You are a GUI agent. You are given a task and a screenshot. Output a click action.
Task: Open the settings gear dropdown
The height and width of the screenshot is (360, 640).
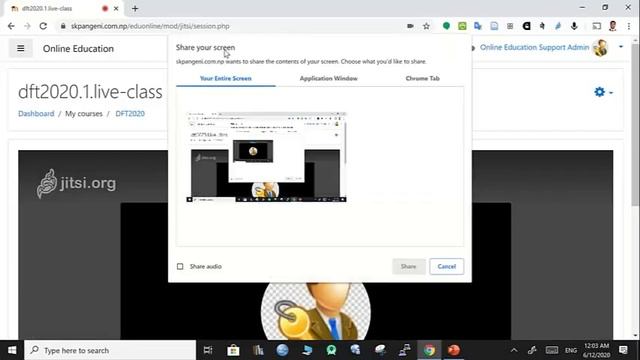pos(603,92)
